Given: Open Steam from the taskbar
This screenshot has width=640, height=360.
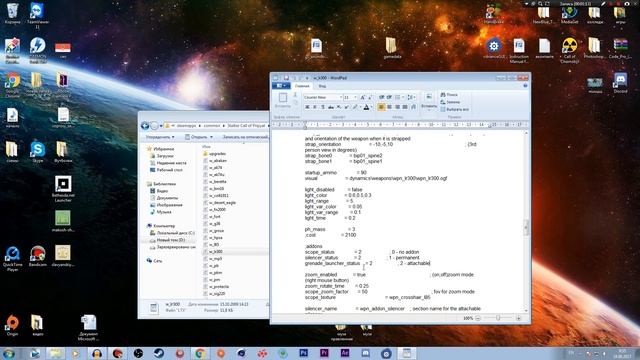Looking at the screenshot, I should click(x=159, y=353).
